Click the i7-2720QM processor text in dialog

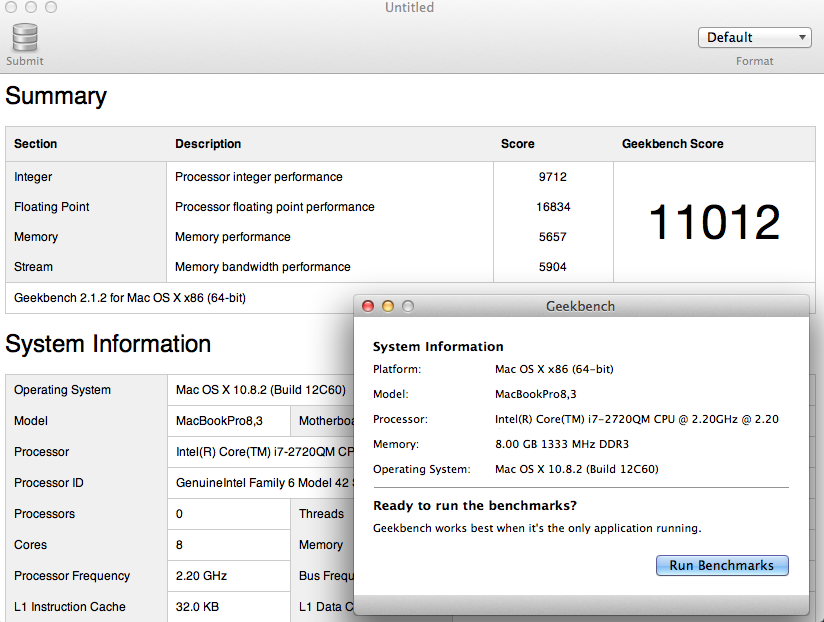click(x=637, y=419)
